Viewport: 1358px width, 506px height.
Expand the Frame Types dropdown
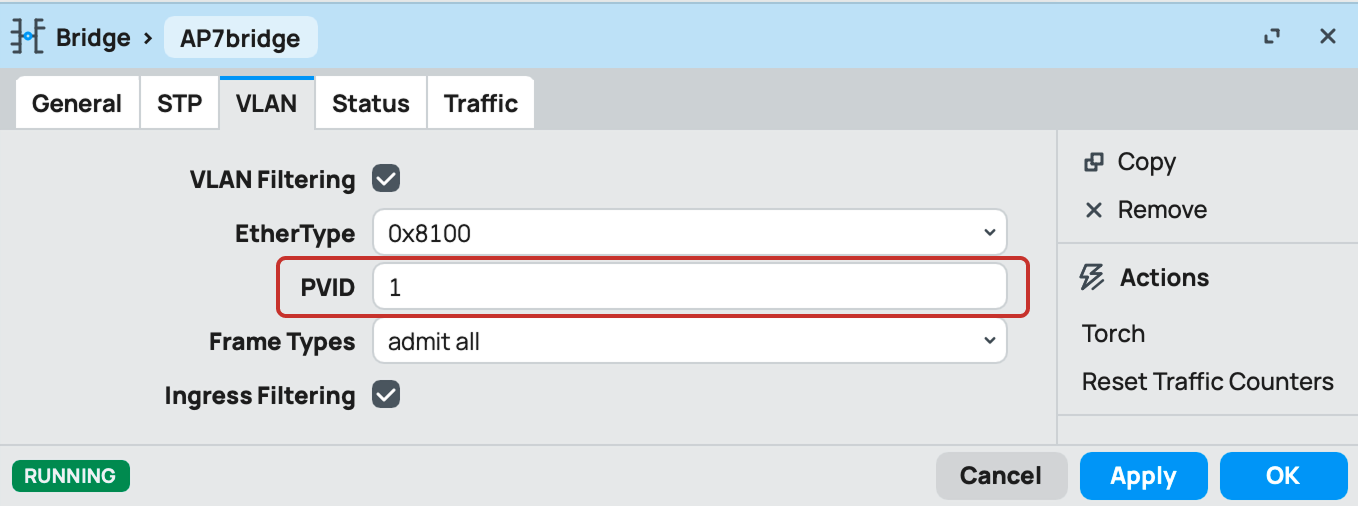[690, 341]
